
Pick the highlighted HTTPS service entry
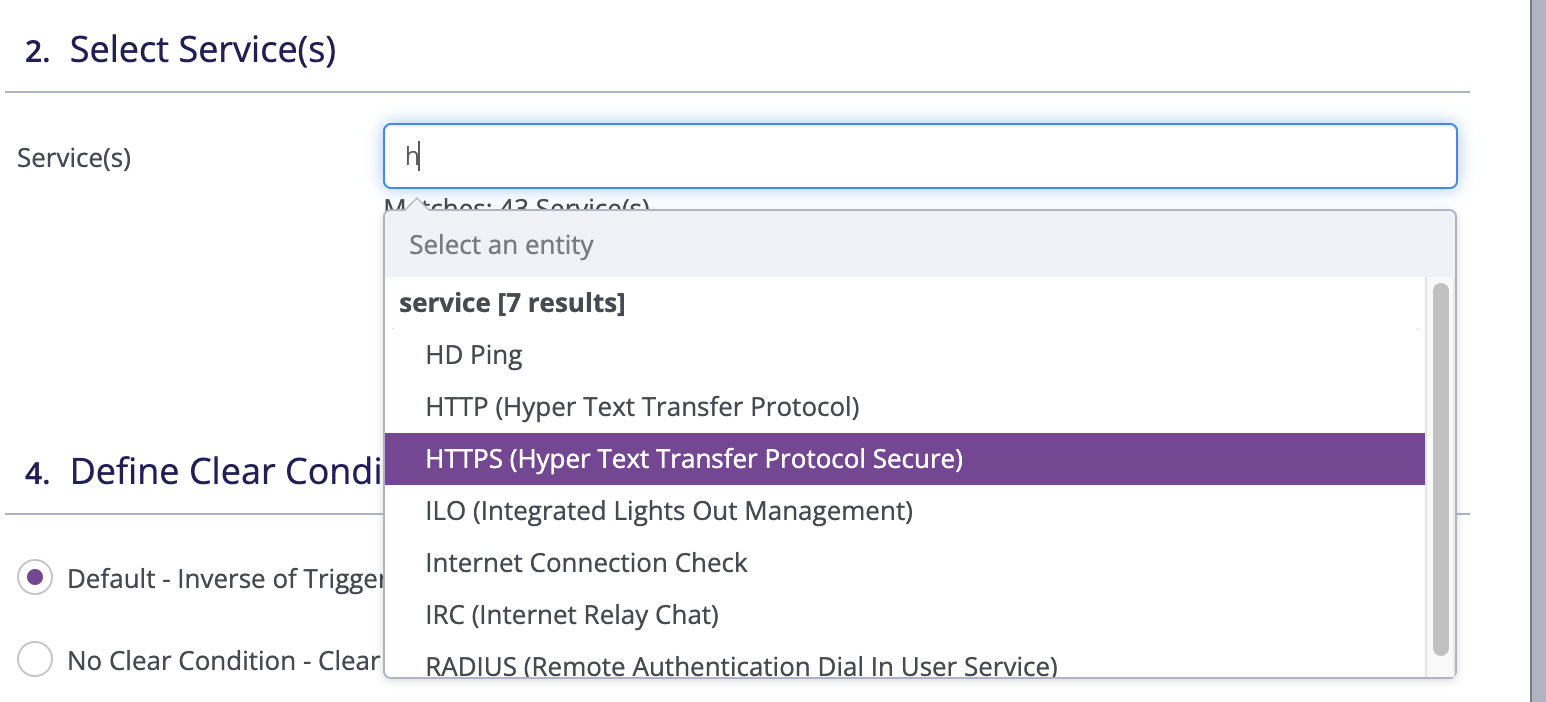(904, 459)
